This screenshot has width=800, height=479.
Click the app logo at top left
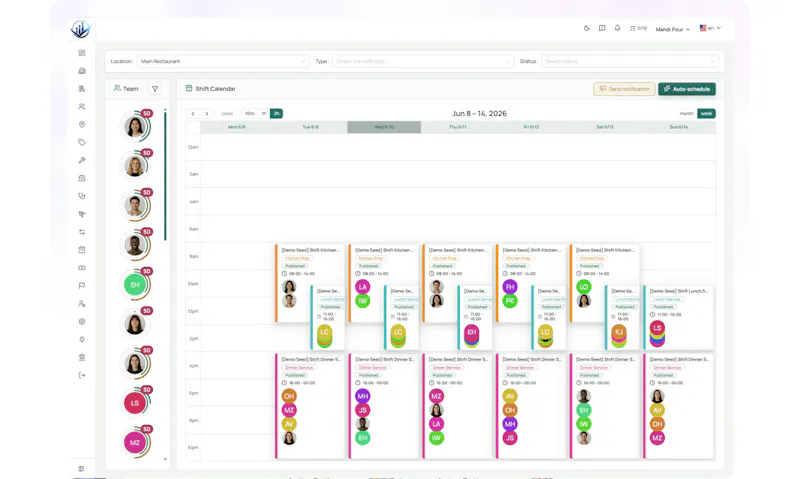coord(81,30)
